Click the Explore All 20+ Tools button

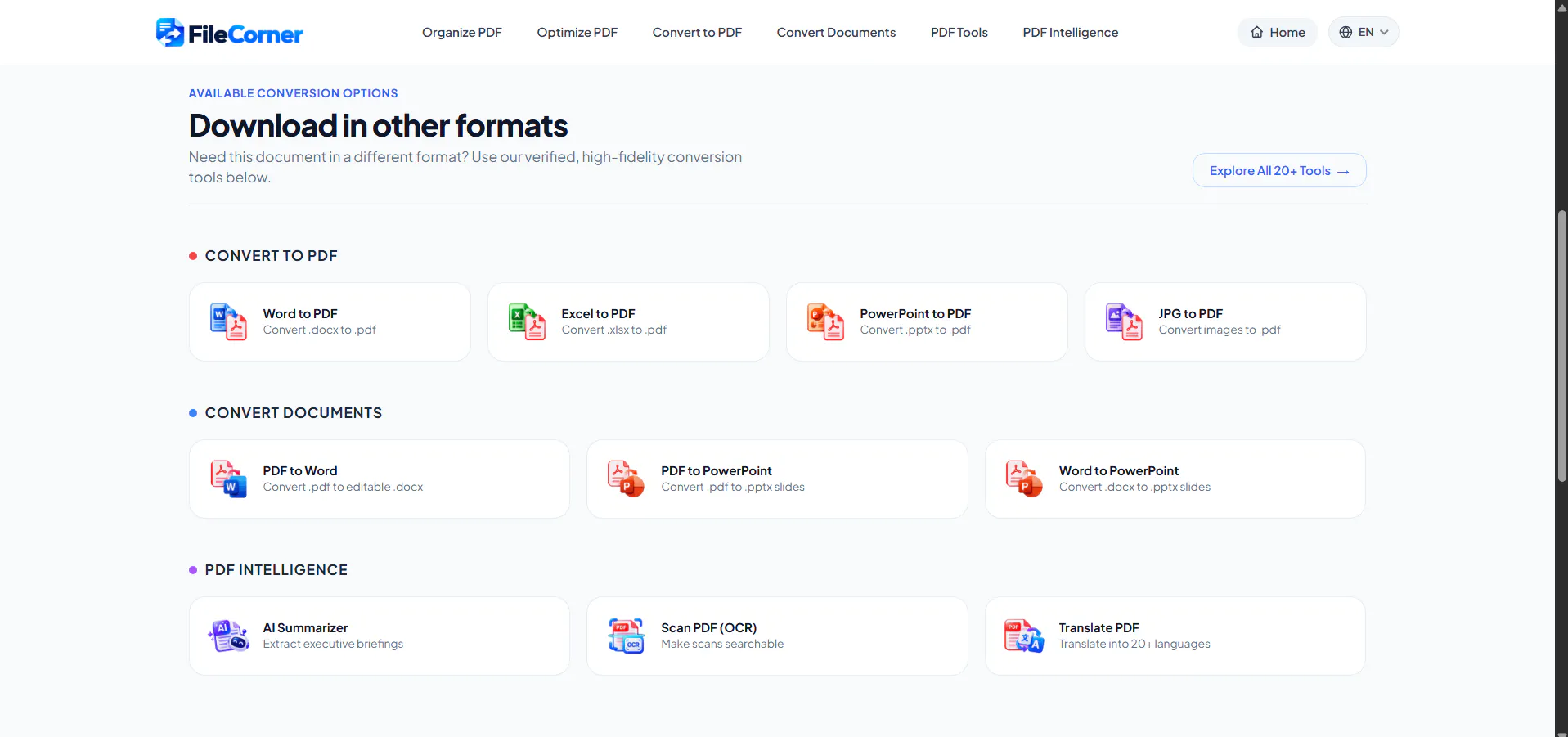point(1279,170)
